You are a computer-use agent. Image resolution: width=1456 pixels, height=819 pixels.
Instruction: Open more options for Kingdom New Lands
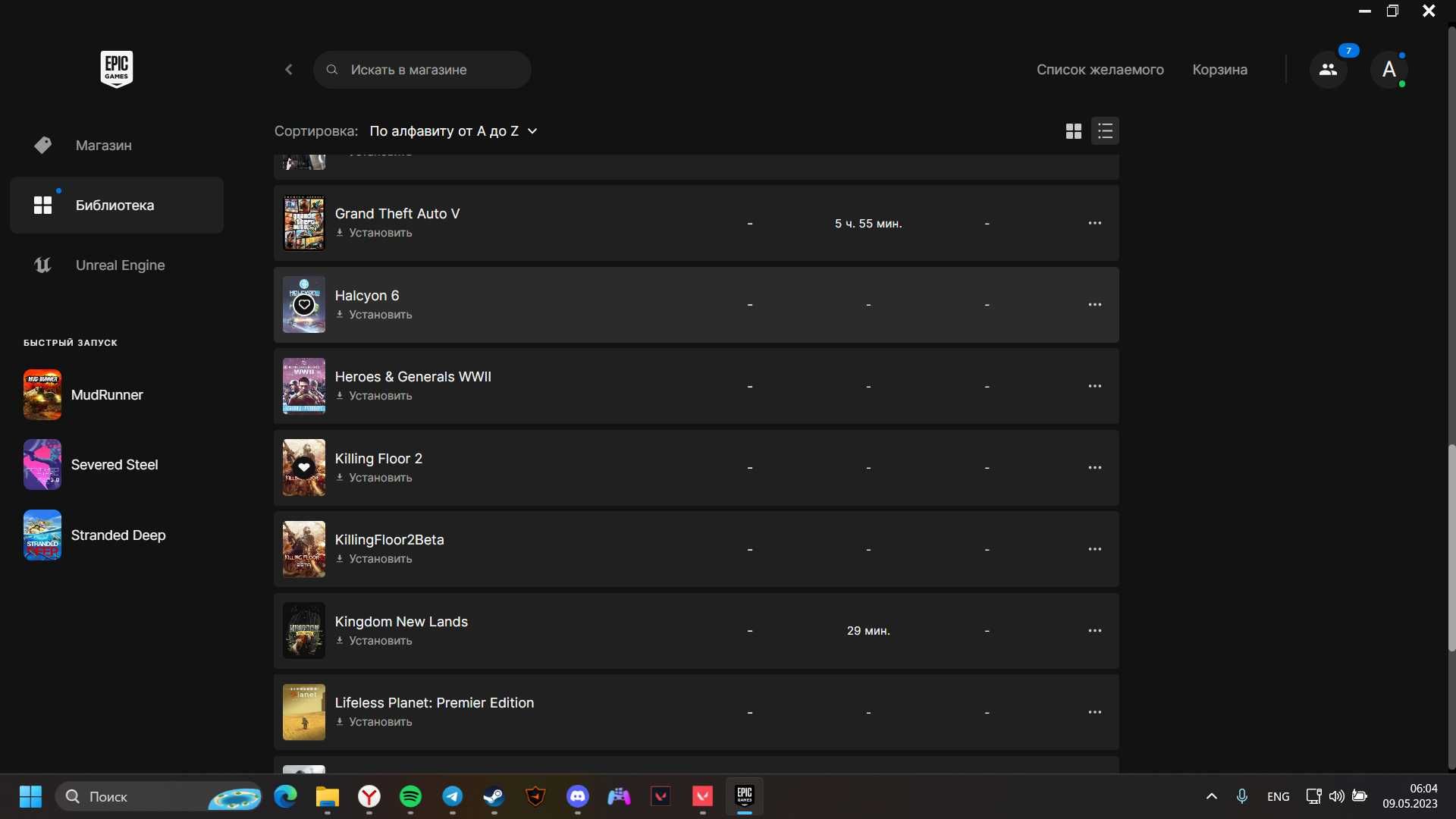[1095, 630]
